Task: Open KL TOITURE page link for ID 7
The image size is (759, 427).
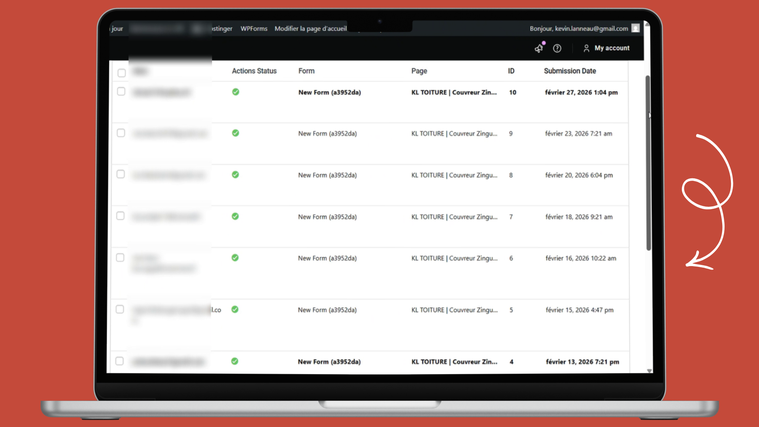Action: pyautogui.click(x=454, y=217)
